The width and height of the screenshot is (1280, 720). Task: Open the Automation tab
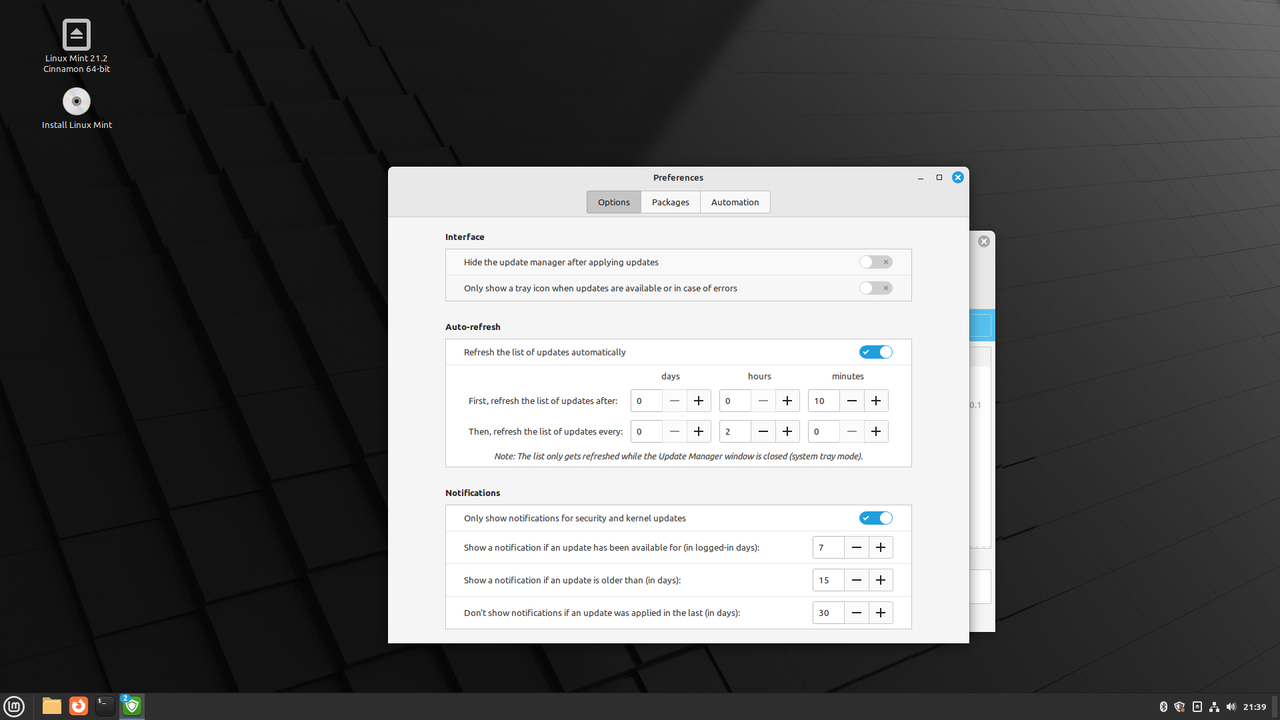[x=735, y=202]
